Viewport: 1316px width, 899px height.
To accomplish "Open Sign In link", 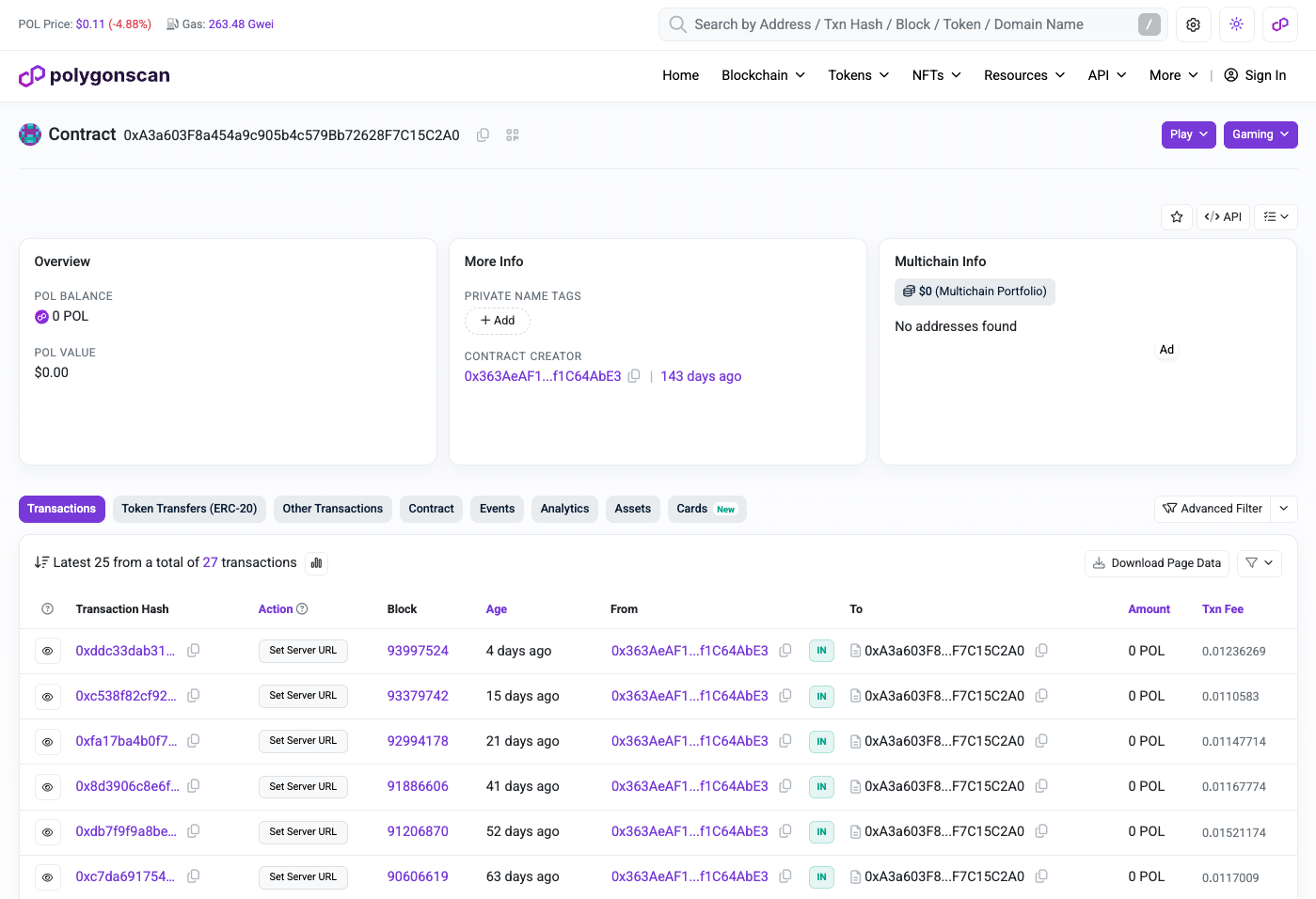I will pyautogui.click(x=1255, y=75).
